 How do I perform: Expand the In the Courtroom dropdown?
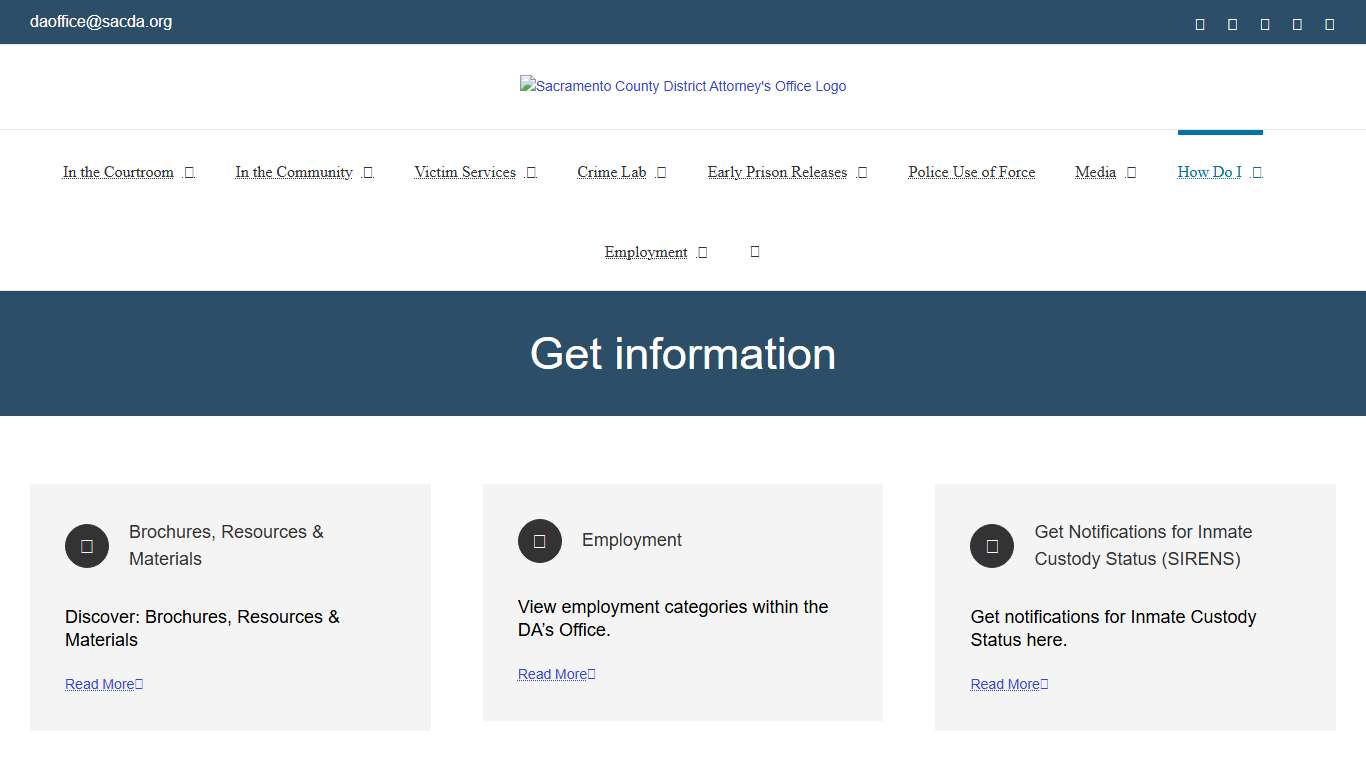tap(128, 172)
